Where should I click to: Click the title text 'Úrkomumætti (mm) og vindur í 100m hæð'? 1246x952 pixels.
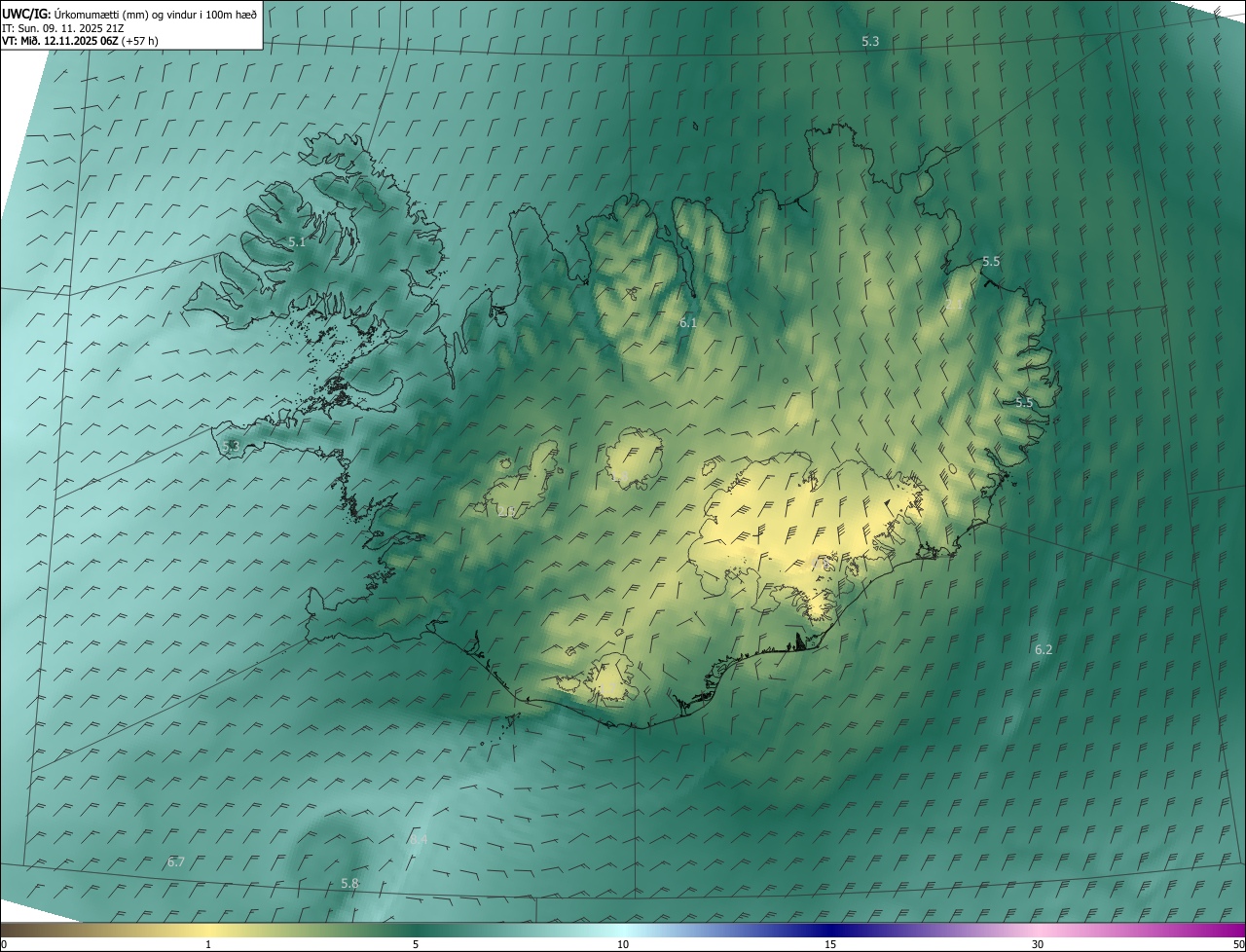(156, 14)
